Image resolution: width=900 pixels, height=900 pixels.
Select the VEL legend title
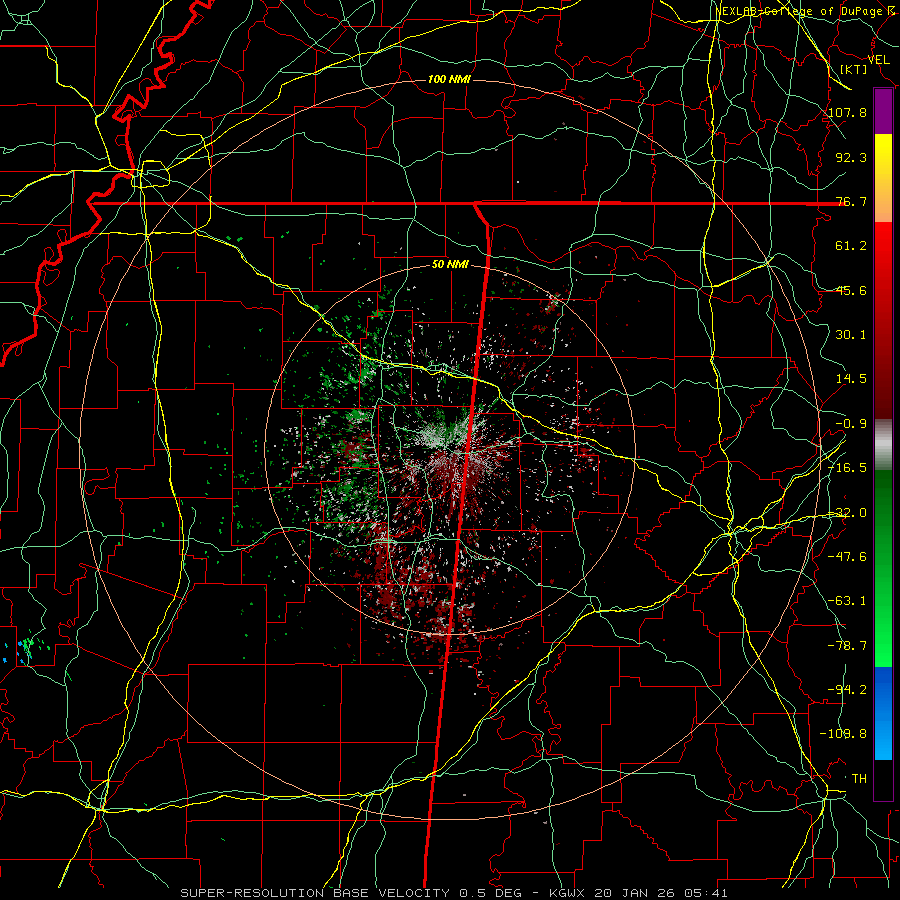(878, 60)
